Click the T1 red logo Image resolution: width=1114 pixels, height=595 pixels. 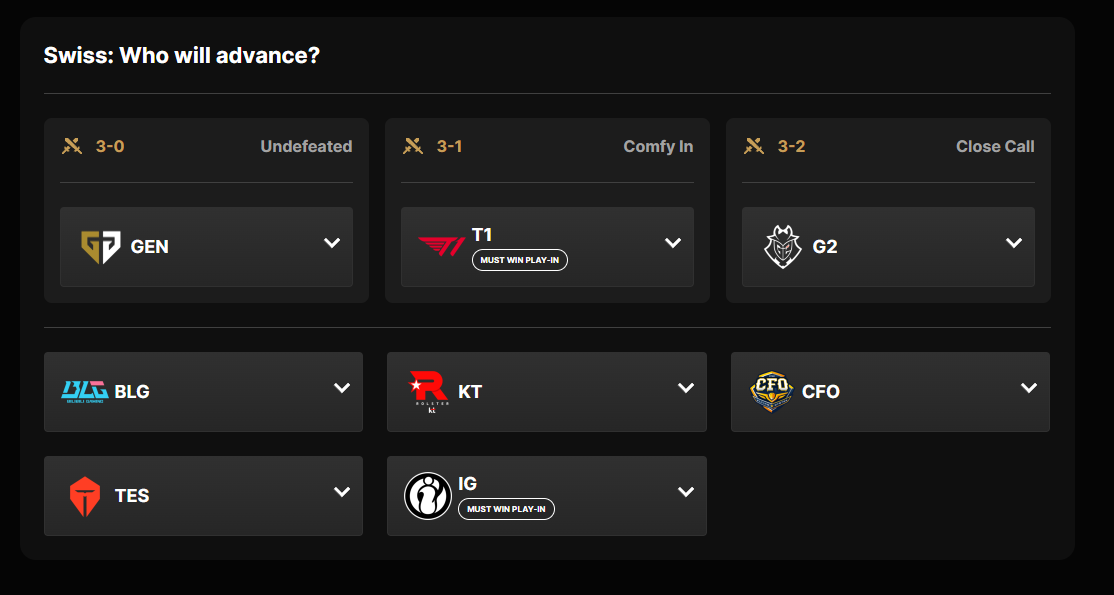coord(441,247)
